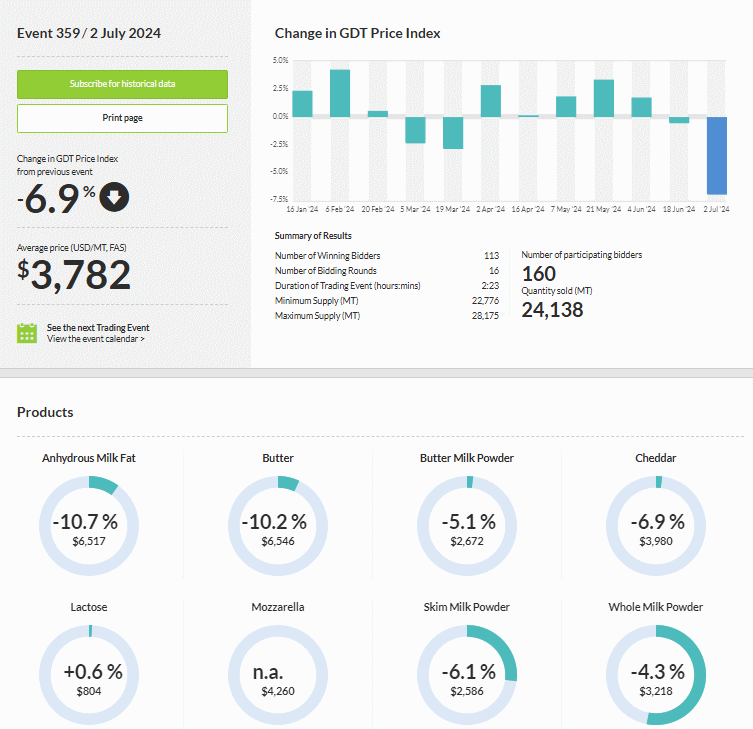Select the 6 Feb '24 chart bar
The width and height of the screenshot is (753, 729).
tap(340, 93)
